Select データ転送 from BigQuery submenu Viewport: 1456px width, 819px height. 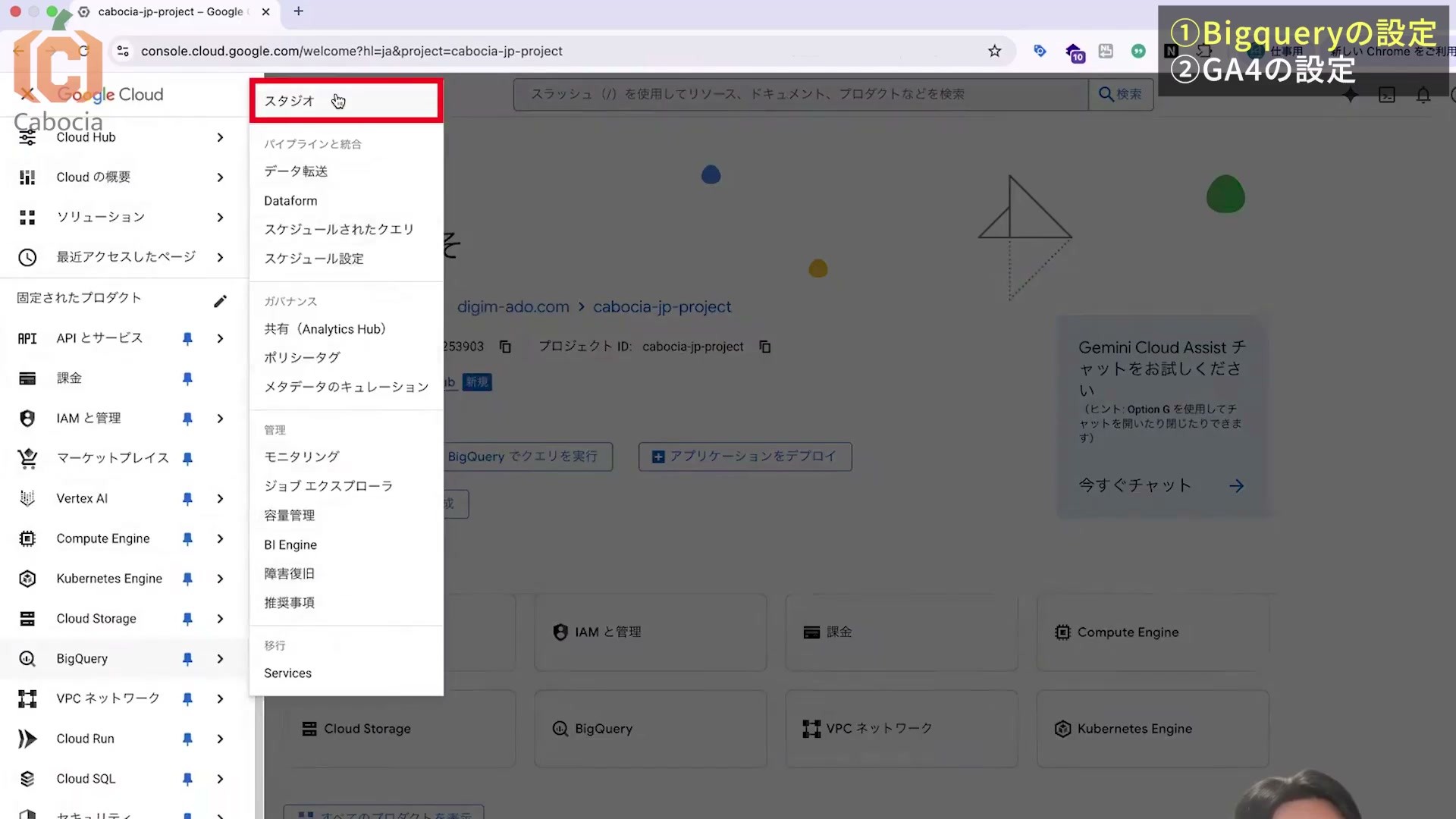point(296,171)
